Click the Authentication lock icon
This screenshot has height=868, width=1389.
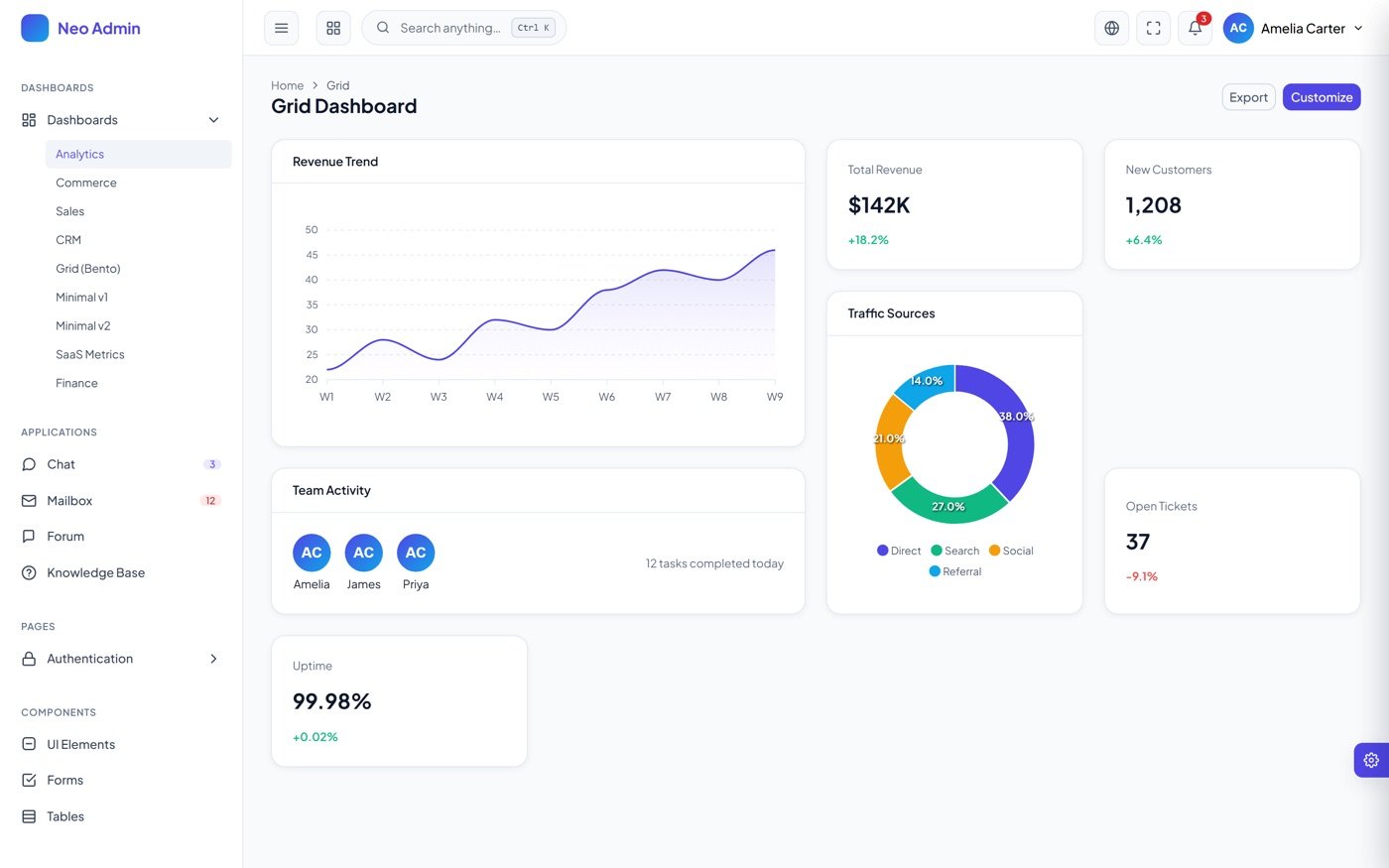click(x=29, y=659)
